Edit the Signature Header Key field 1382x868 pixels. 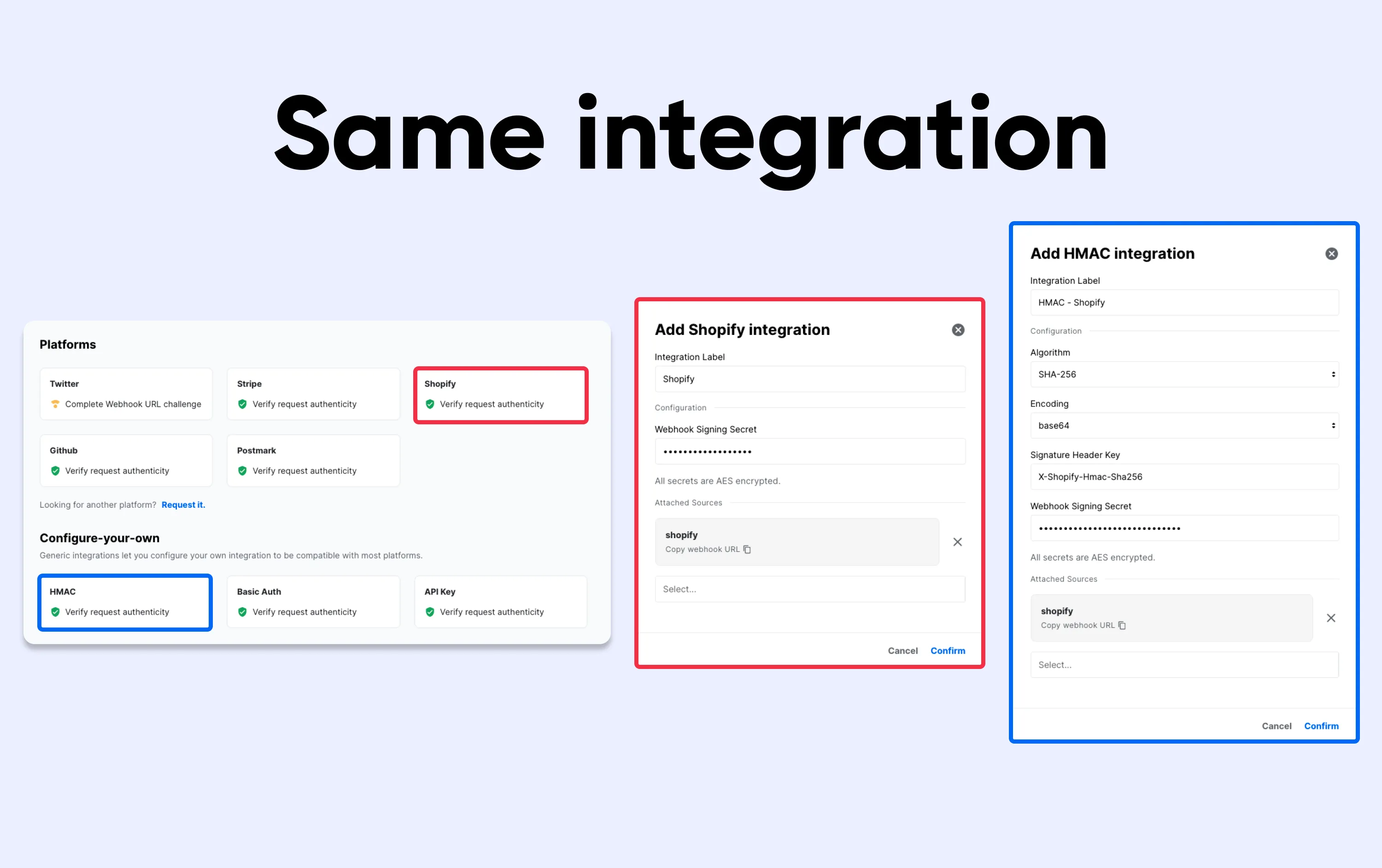(x=1184, y=476)
